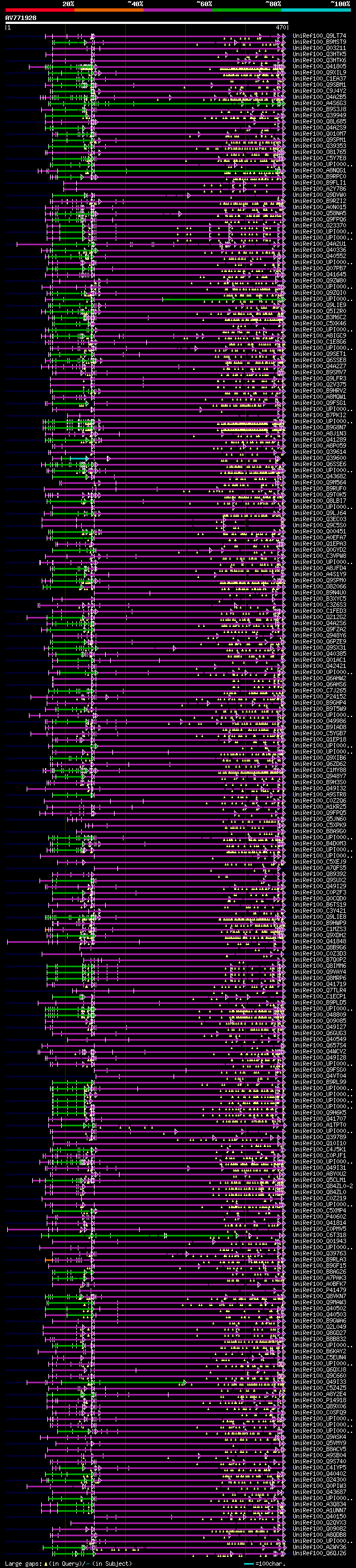356x1568 pixels.
Task: Click the UniRef100_Q58NA5 label
Action: (319, 214)
